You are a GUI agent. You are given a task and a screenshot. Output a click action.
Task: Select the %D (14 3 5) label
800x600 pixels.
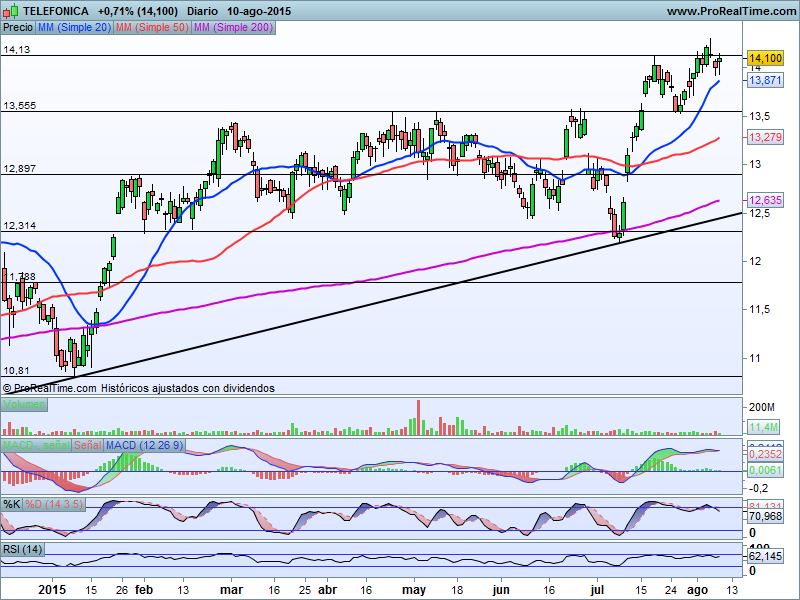click(x=54, y=503)
